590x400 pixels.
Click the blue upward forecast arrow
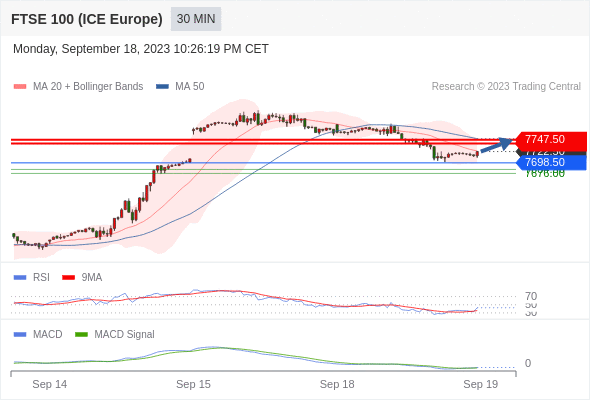tap(497, 145)
